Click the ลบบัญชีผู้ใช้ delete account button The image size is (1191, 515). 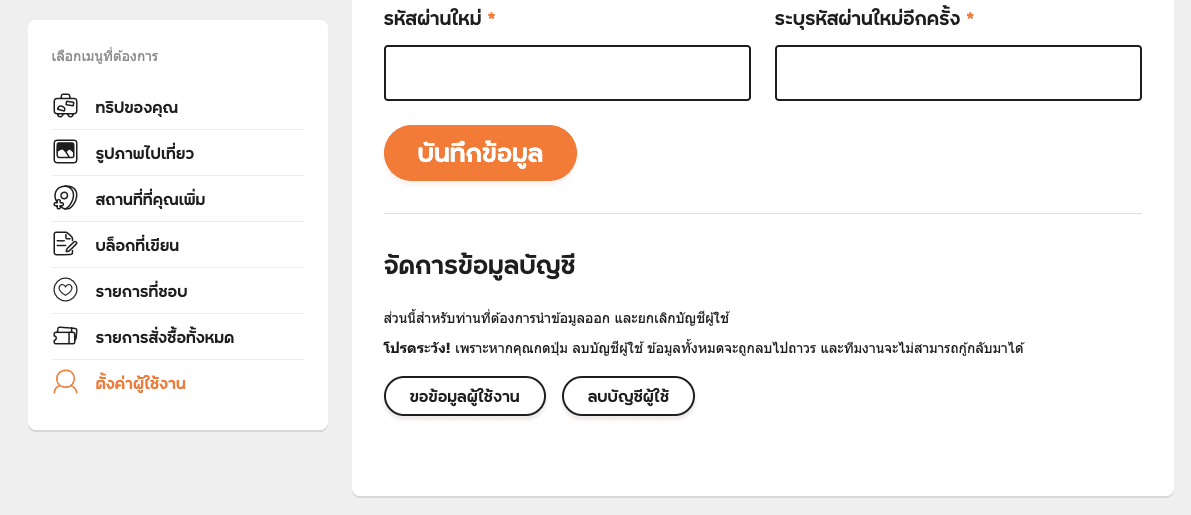click(x=628, y=397)
